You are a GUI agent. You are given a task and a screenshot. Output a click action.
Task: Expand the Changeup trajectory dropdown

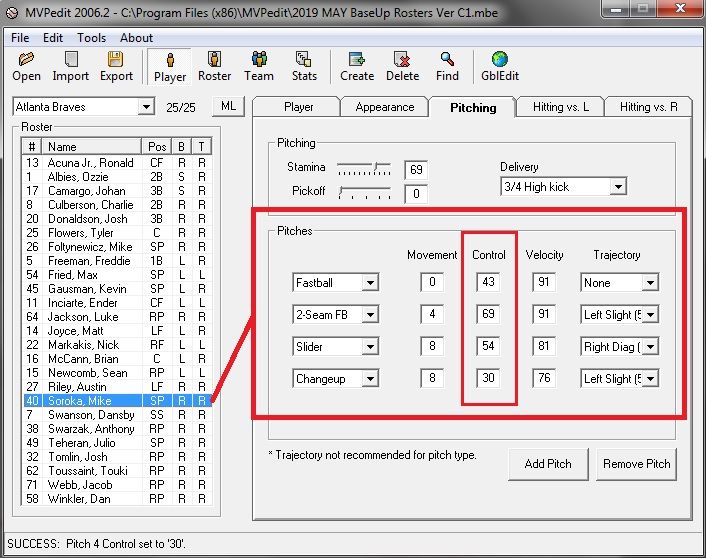(x=650, y=379)
